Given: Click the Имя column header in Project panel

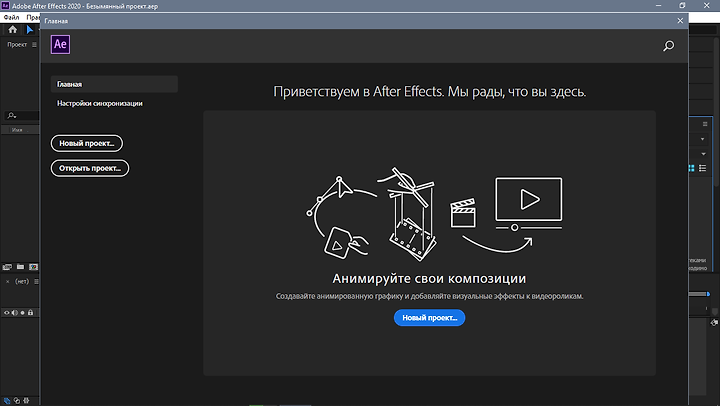Looking at the screenshot, I should pyautogui.click(x=17, y=130).
